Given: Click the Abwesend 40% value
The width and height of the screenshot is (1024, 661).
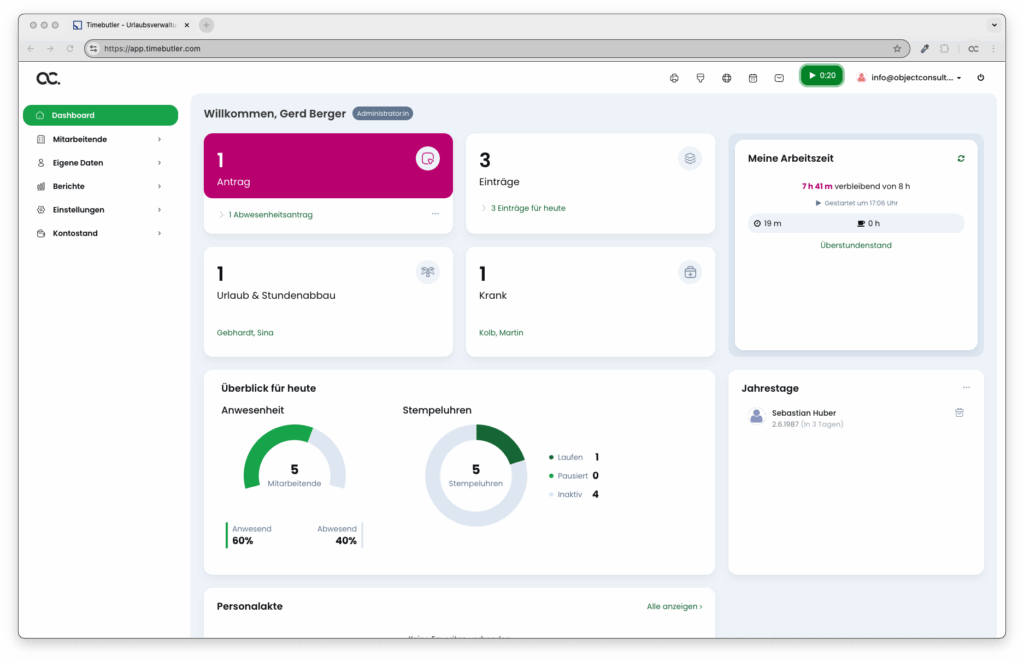Looking at the screenshot, I should coord(346,541).
